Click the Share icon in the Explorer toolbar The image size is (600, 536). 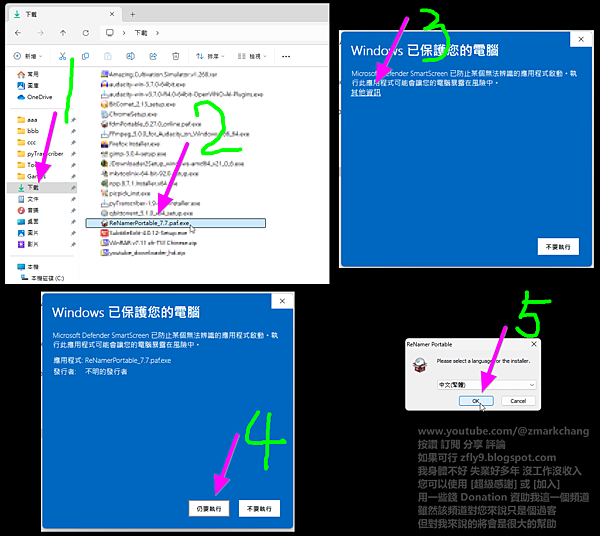(x=153, y=56)
